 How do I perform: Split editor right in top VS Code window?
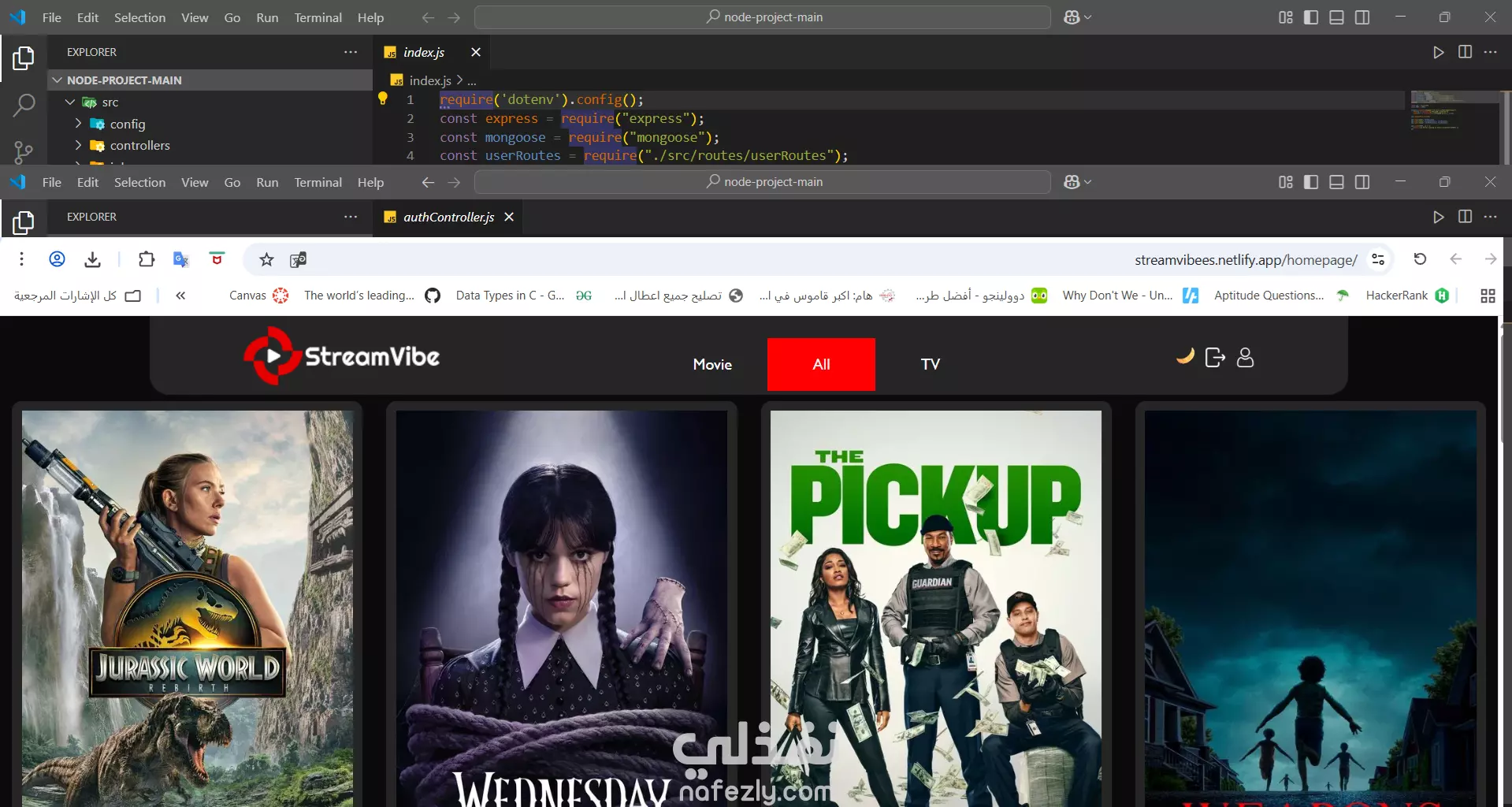click(1465, 52)
